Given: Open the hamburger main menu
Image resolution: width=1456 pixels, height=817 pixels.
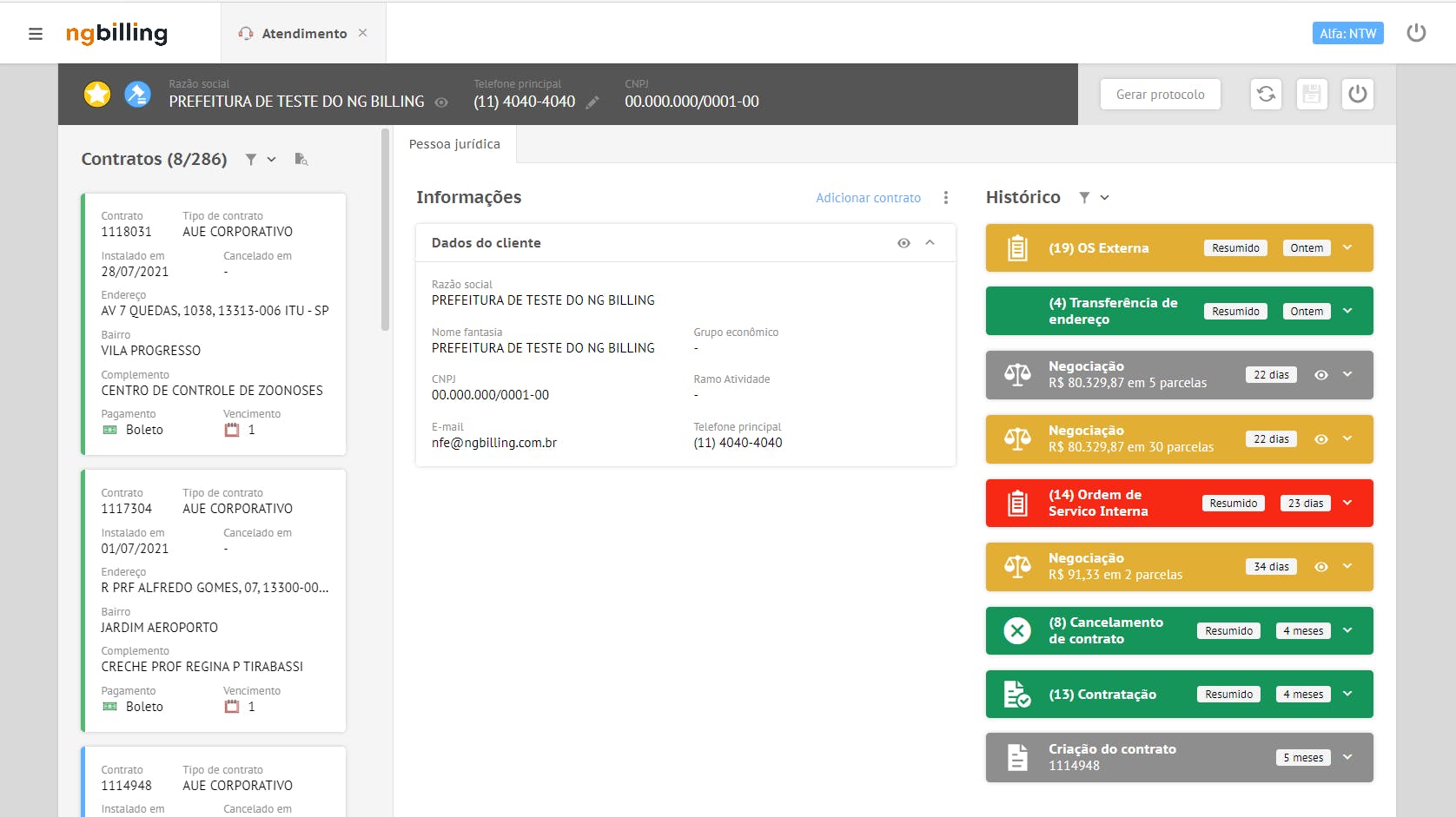Looking at the screenshot, I should coord(36,34).
